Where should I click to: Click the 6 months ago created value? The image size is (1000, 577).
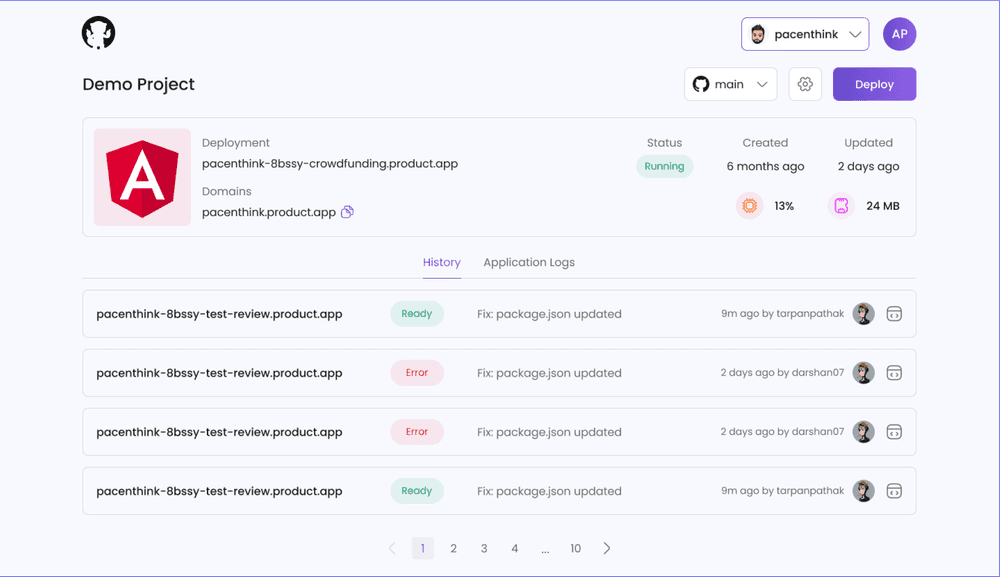point(765,166)
